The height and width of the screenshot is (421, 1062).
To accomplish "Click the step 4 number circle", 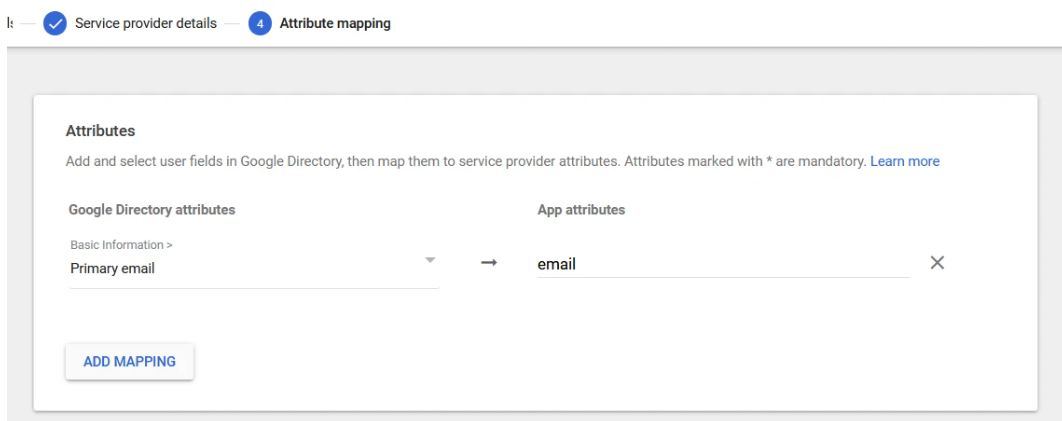I will (260, 23).
